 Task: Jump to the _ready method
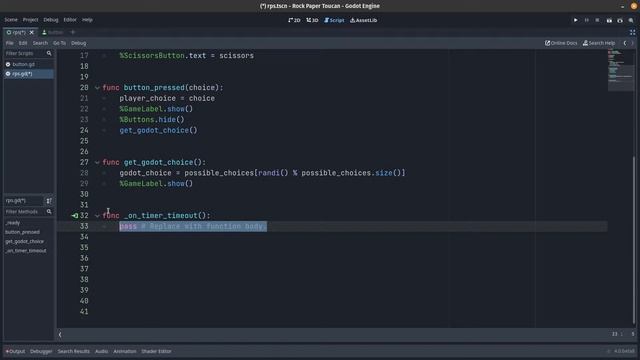click(x=13, y=223)
